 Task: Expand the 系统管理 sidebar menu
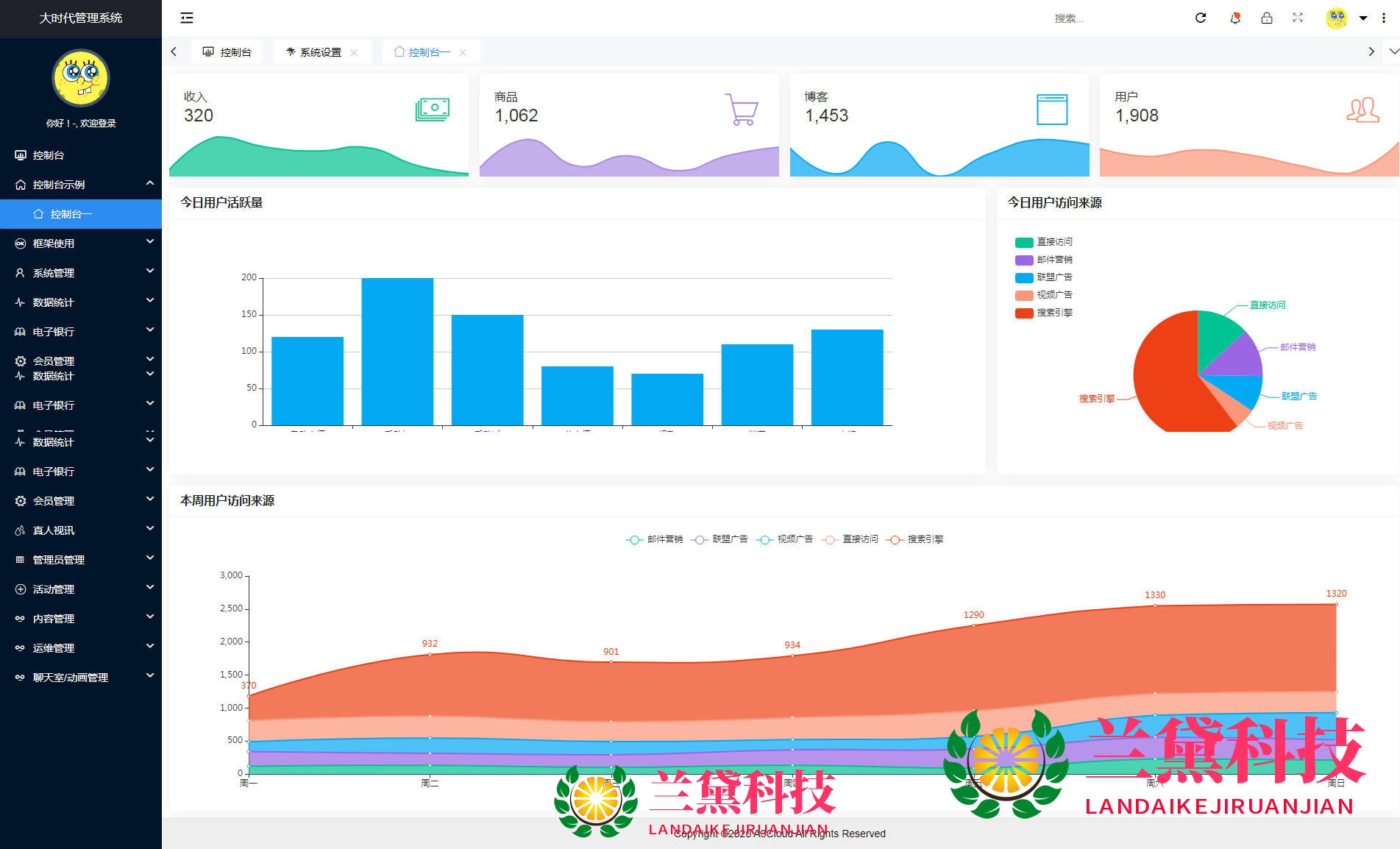point(81,273)
